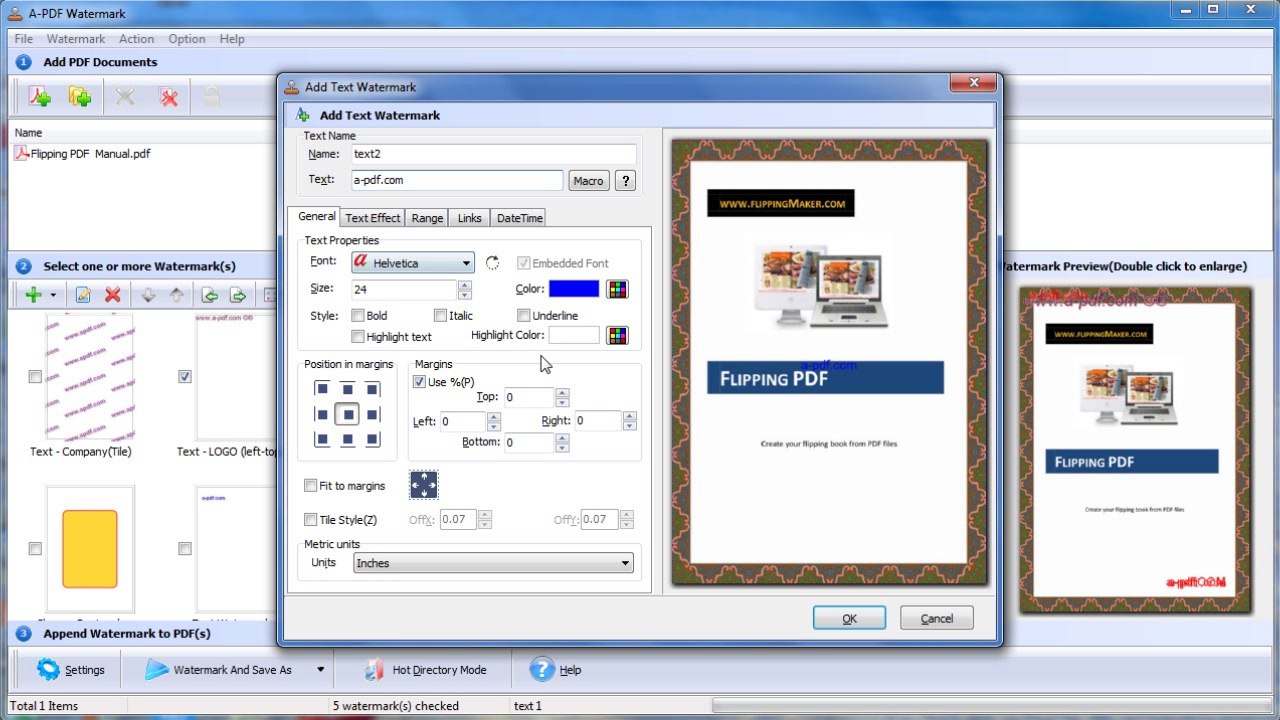The width and height of the screenshot is (1280, 720).
Task: Click the gray Remove selected document icon
Action: click(x=125, y=97)
